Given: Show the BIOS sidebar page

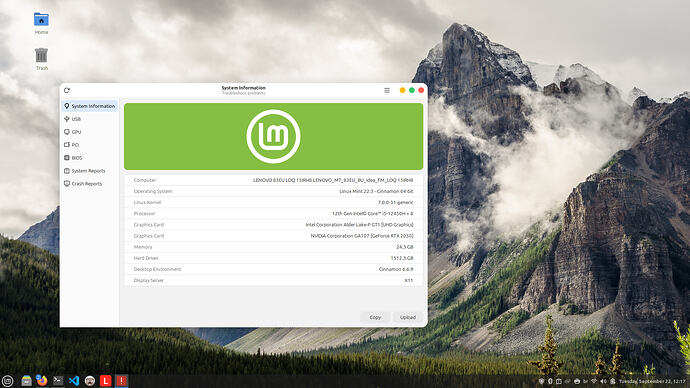Looking at the screenshot, I should point(89,157).
